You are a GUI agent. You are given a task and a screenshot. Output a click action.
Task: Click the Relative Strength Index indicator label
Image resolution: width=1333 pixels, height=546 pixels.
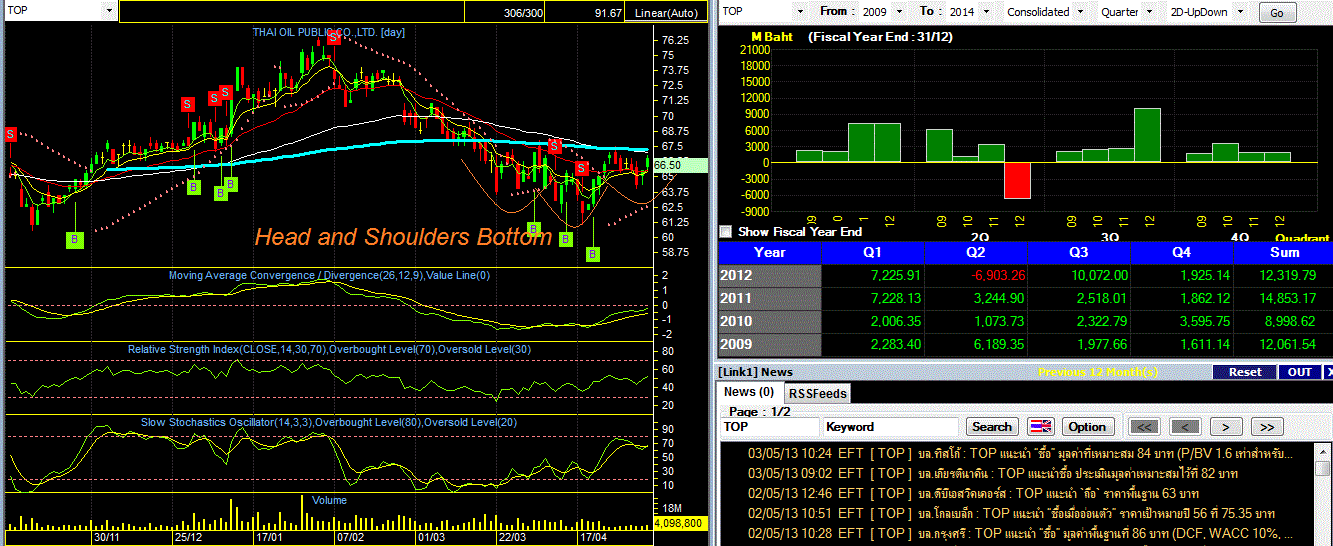(x=327, y=349)
